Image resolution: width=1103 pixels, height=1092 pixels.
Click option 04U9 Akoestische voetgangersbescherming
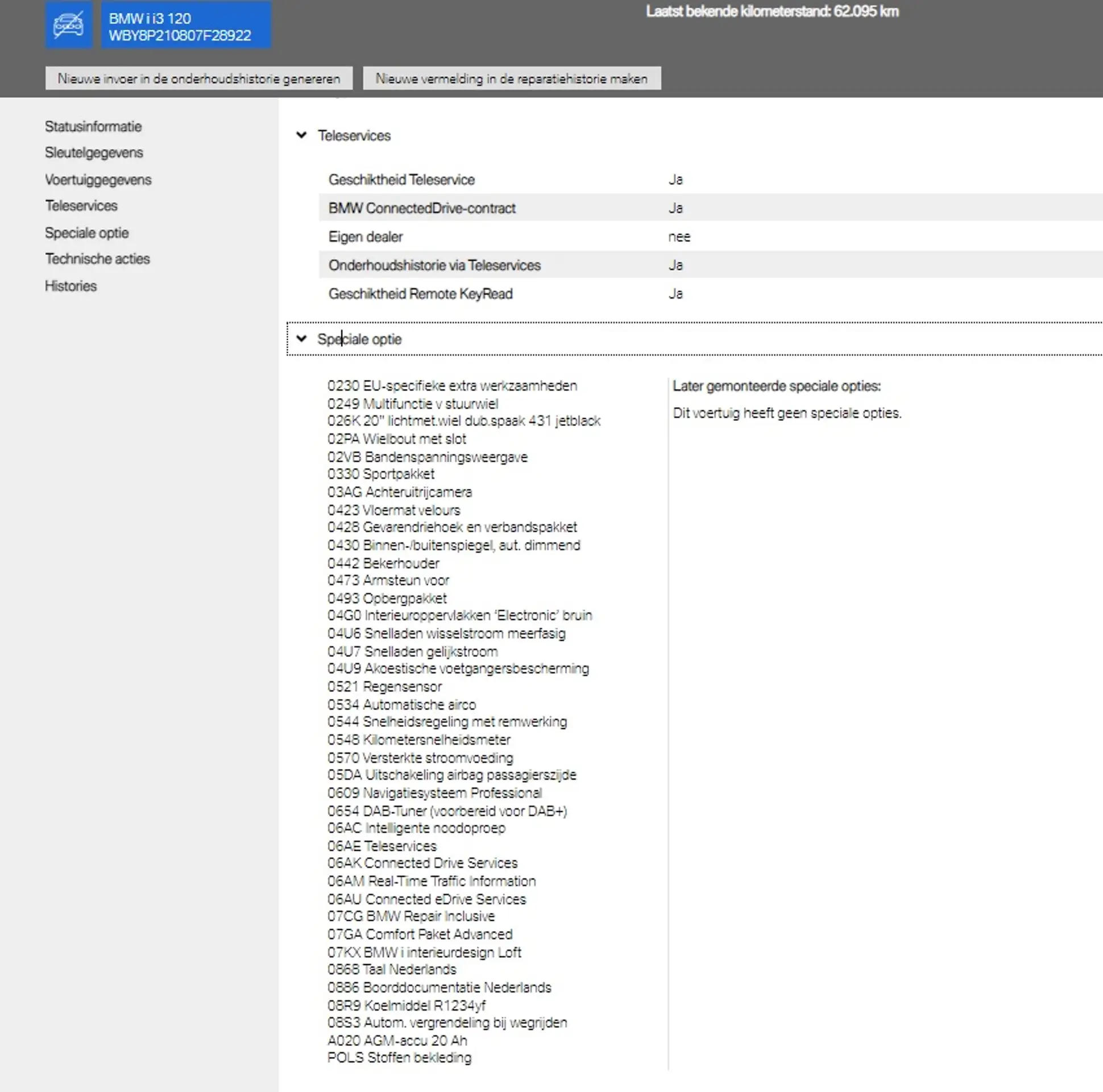[x=458, y=669]
